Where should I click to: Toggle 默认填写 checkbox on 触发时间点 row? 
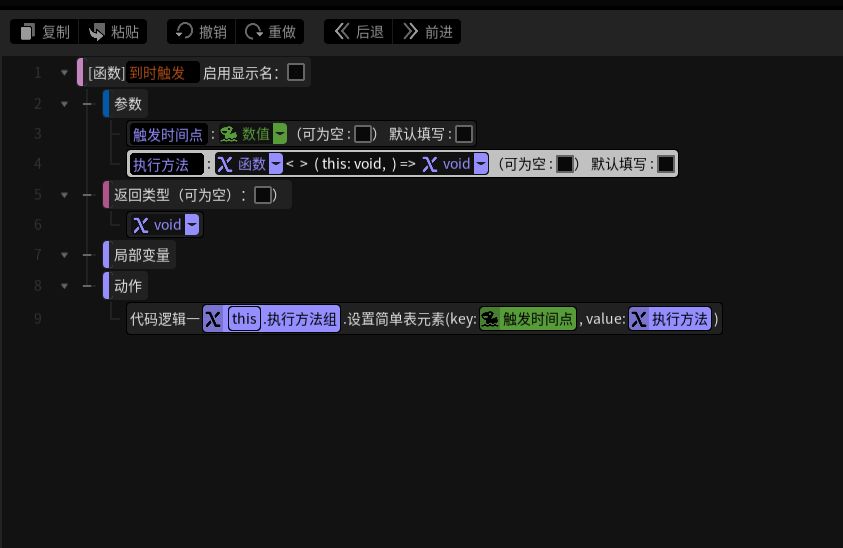(464, 134)
